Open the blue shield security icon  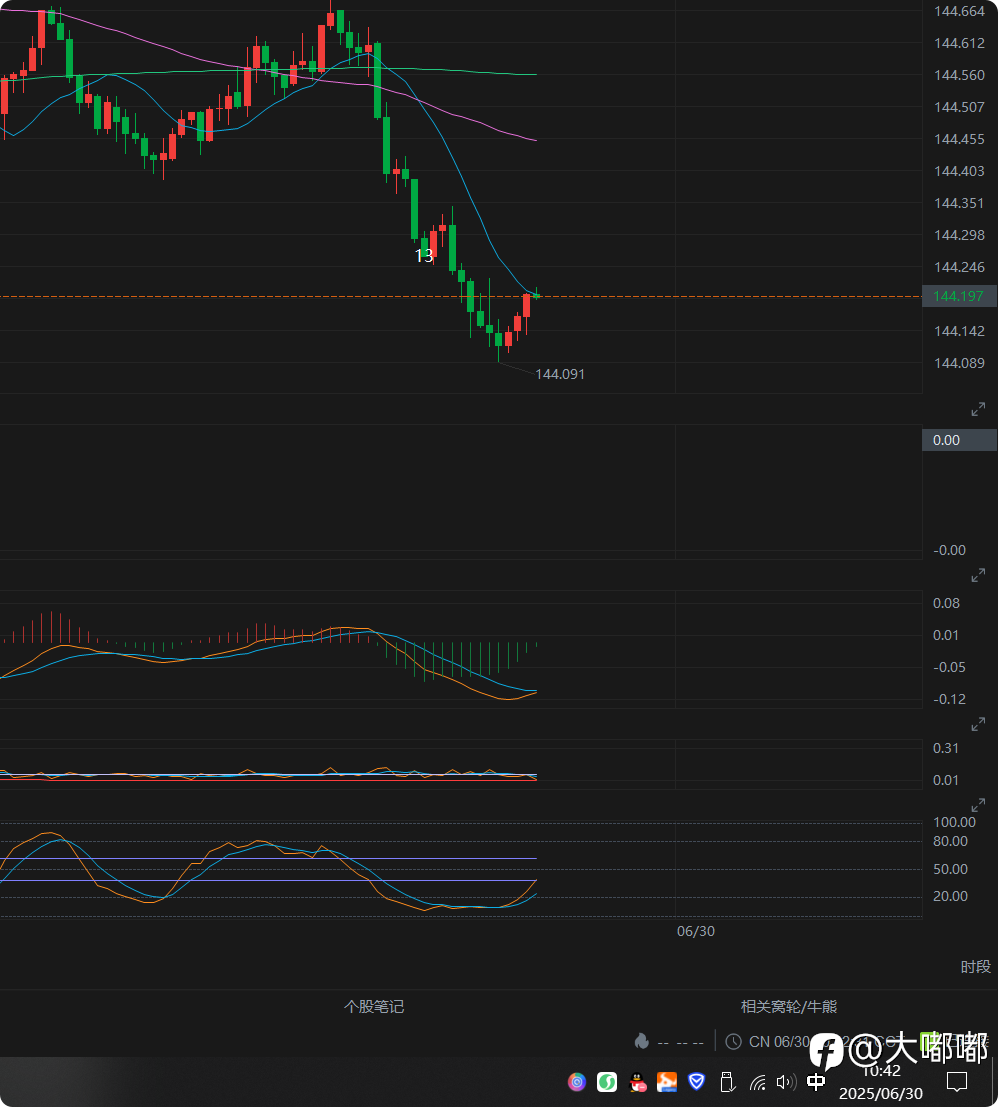tap(696, 1081)
